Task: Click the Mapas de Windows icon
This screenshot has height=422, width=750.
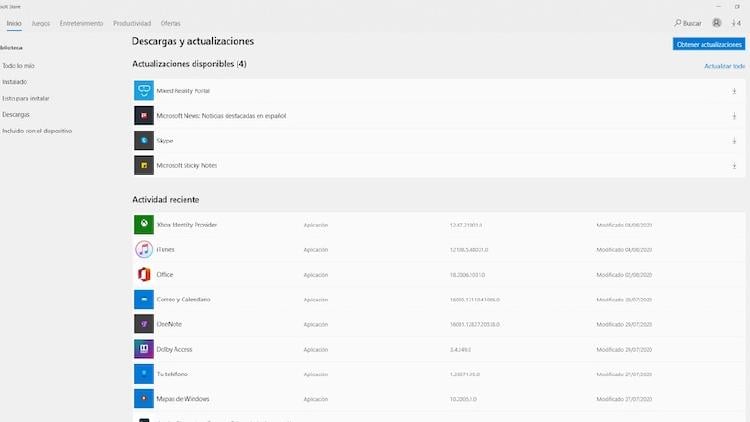Action: coord(143,399)
